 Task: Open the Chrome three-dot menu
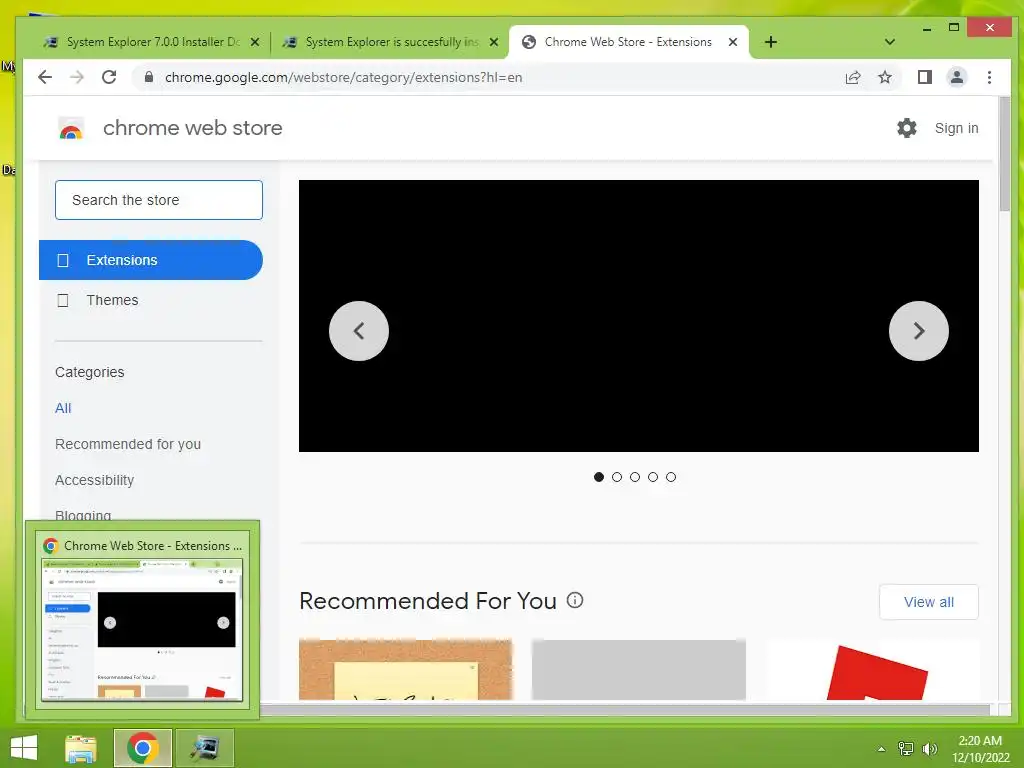[989, 78]
